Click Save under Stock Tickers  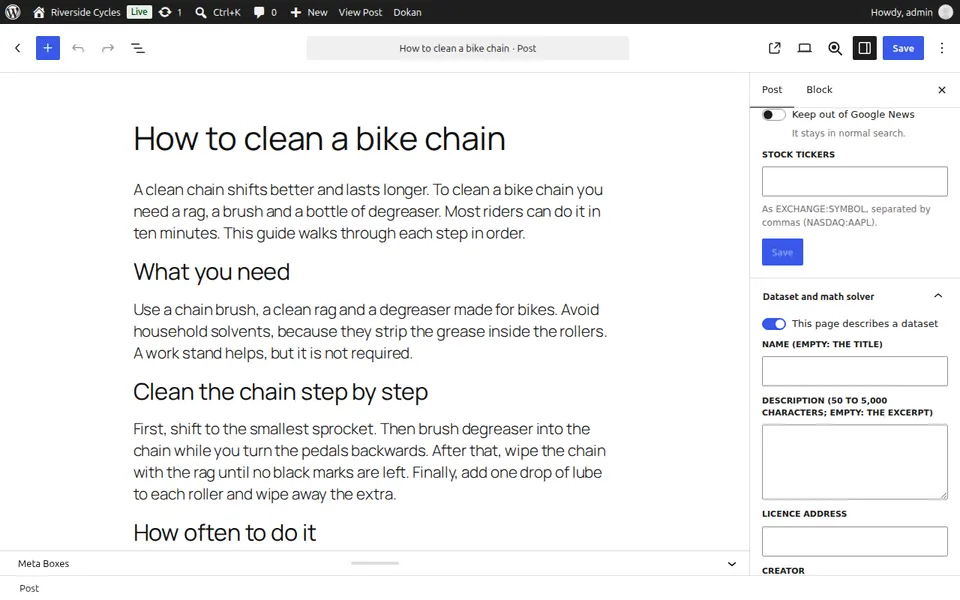(x=782, y=252)
